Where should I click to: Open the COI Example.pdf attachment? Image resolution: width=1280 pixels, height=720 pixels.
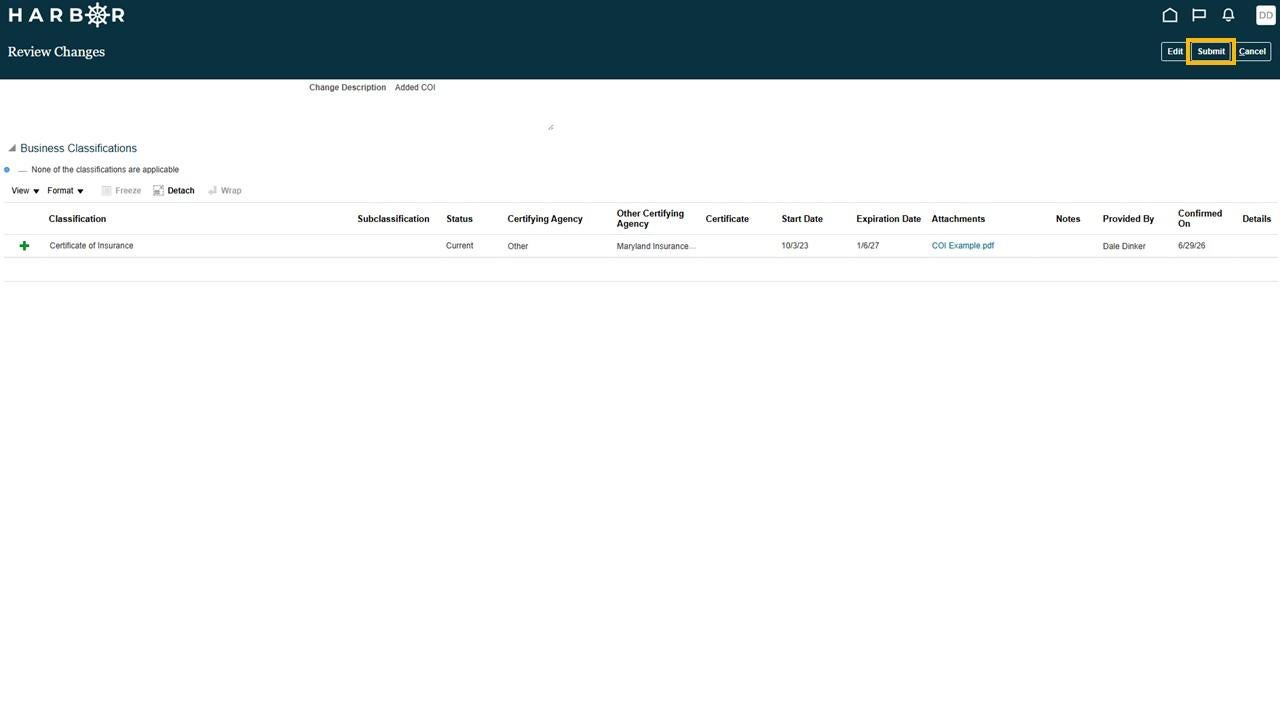[x=963, y=246]
